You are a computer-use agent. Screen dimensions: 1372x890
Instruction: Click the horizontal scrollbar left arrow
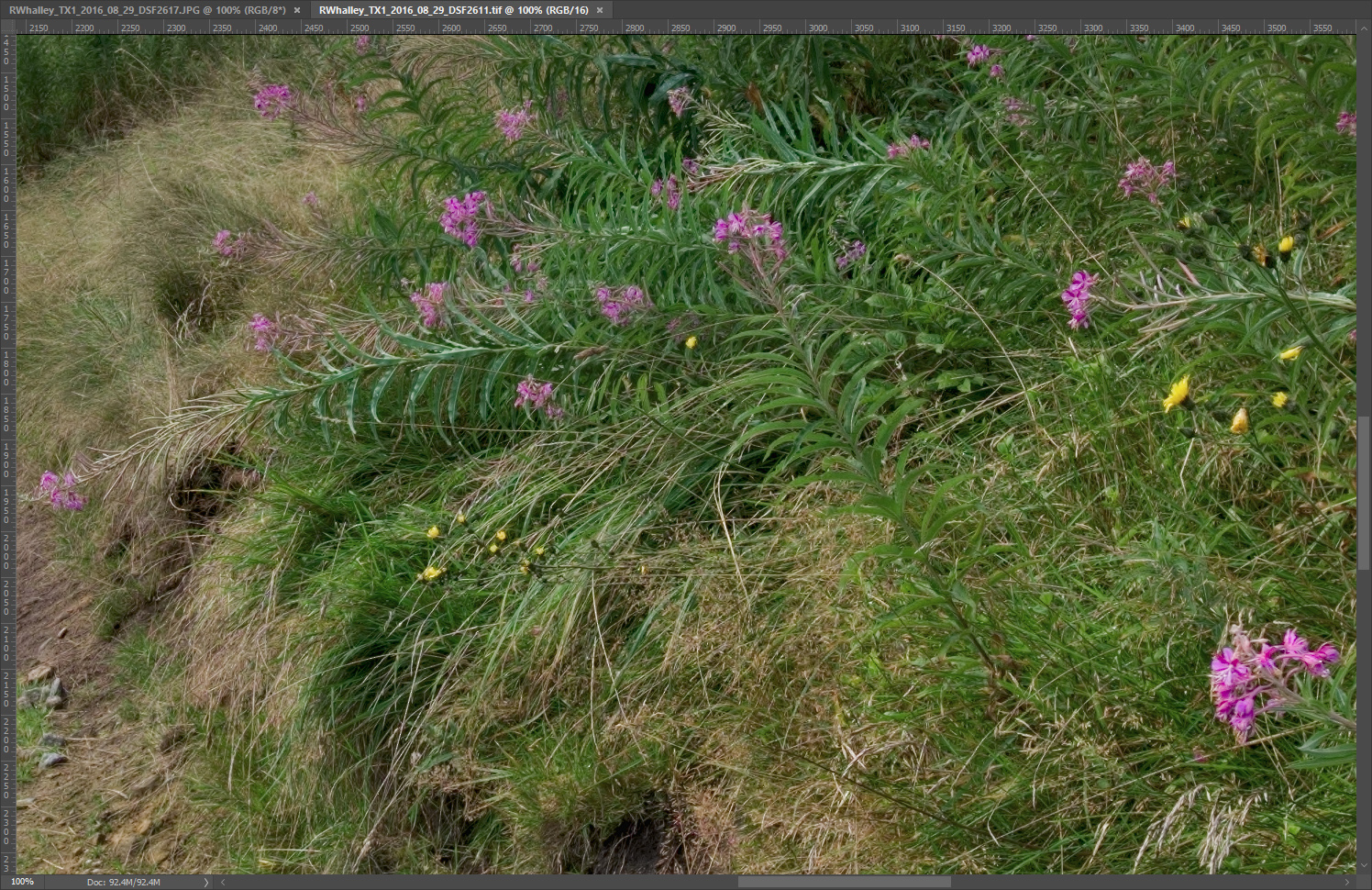[x=223, y=882]
